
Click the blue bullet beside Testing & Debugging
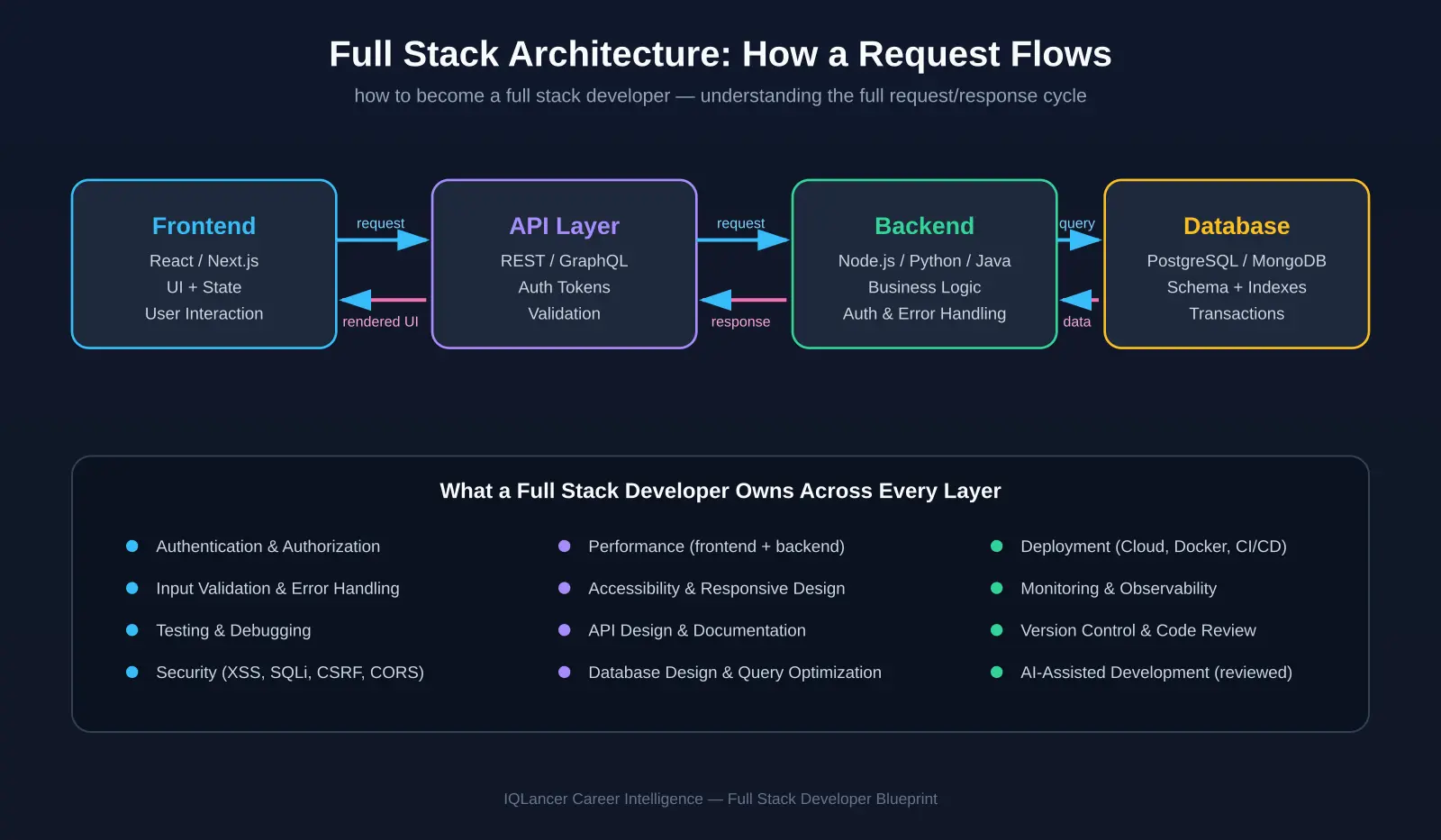[x=132, y=630]
